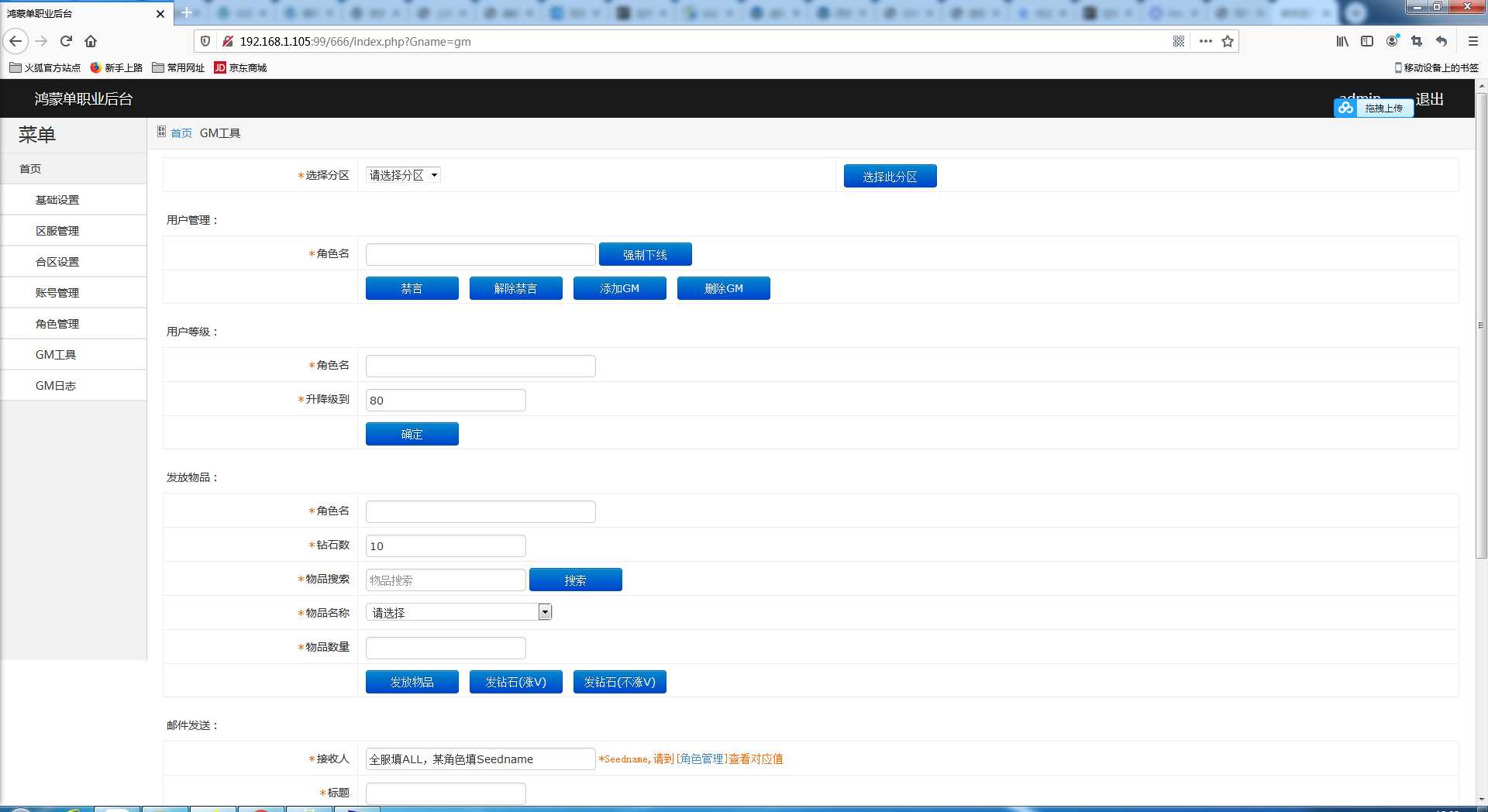Viewport: 1488px width, 812px height.
Task: Open the 物品名称 item name dropdown
Action: pos(458,612)
